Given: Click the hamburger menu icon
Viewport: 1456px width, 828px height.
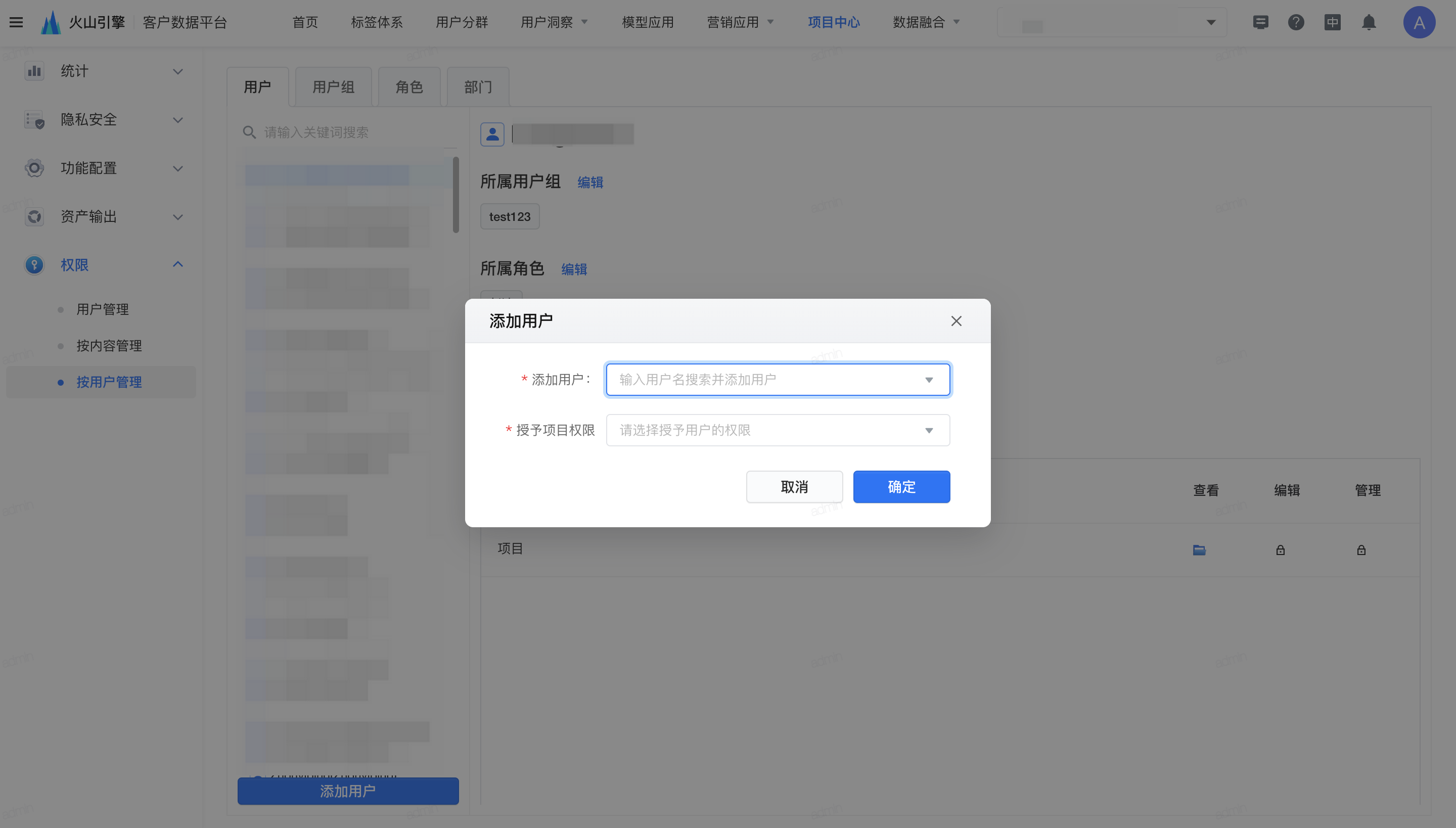Looking at the screenshot, I should point(16,22).
